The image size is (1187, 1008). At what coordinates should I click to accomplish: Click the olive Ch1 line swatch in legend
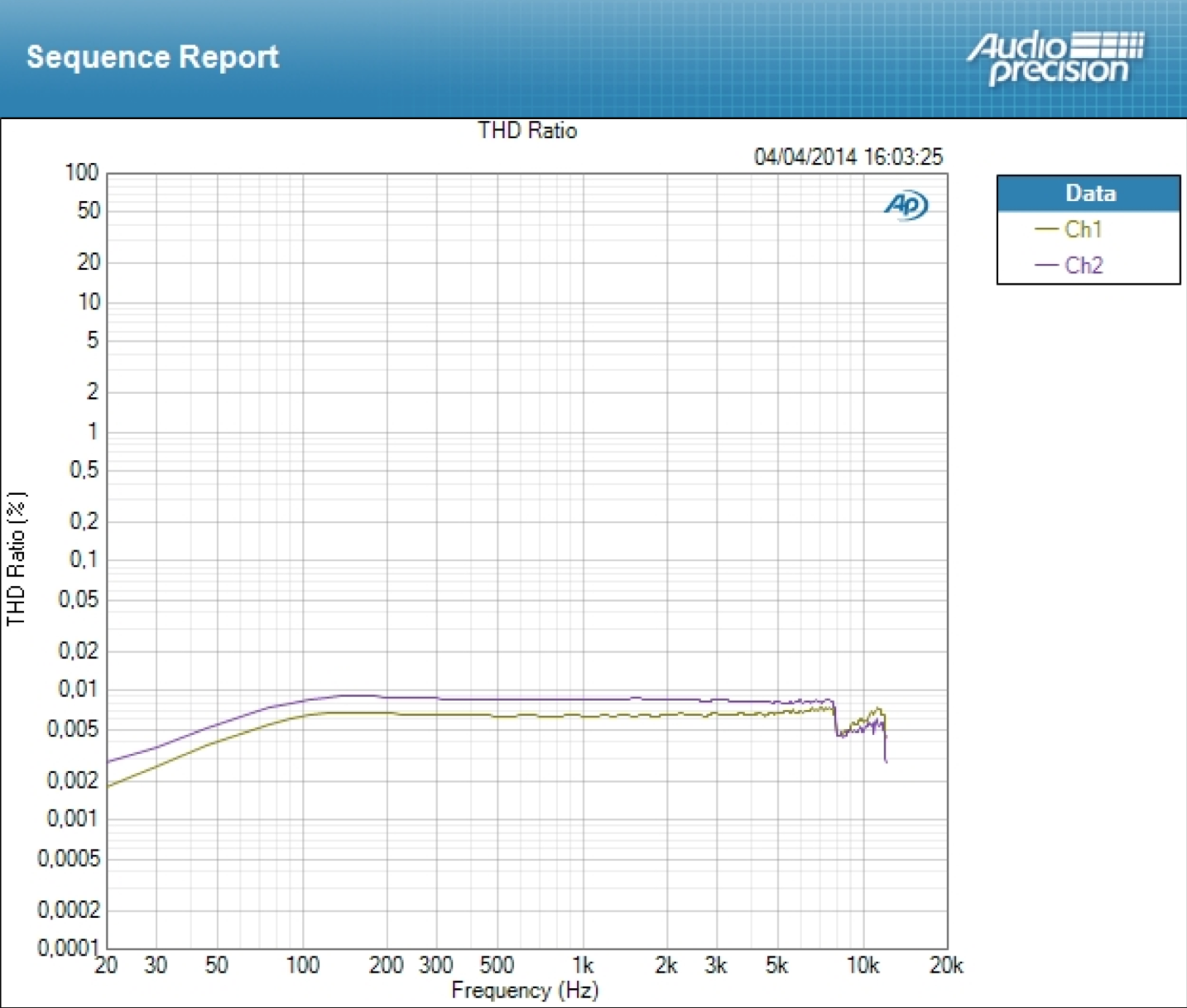pyautogui.click(x=1046, y=229)
